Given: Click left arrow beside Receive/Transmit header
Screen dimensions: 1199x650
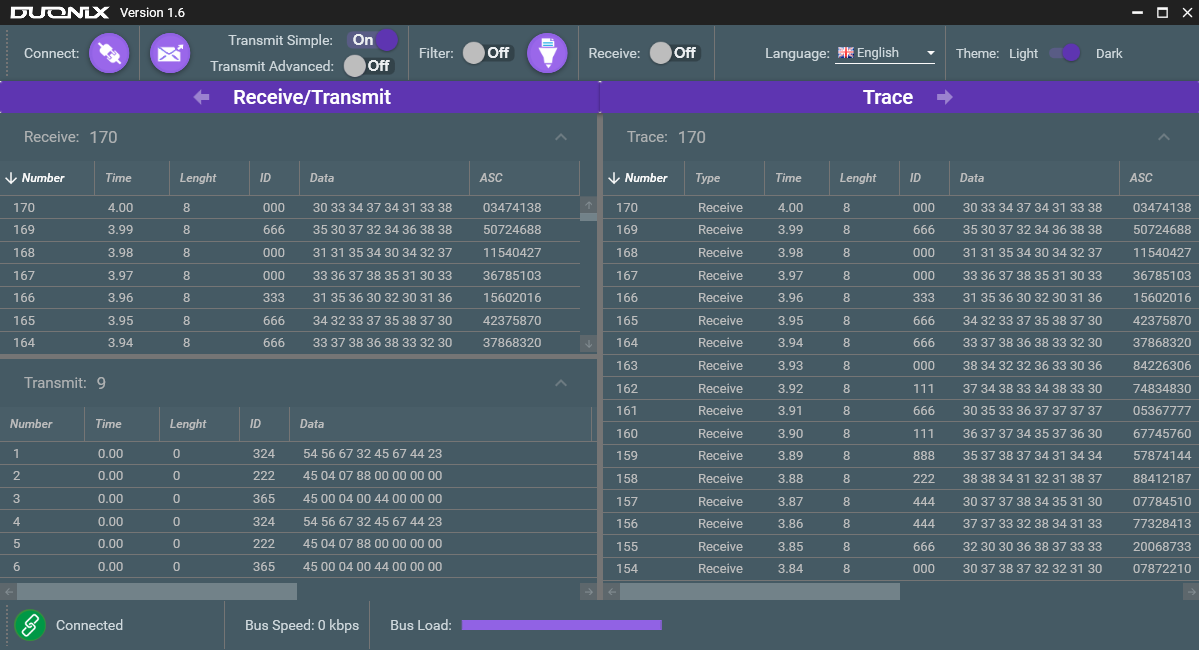Looking at the screenshot, I should tap(201, 97).
